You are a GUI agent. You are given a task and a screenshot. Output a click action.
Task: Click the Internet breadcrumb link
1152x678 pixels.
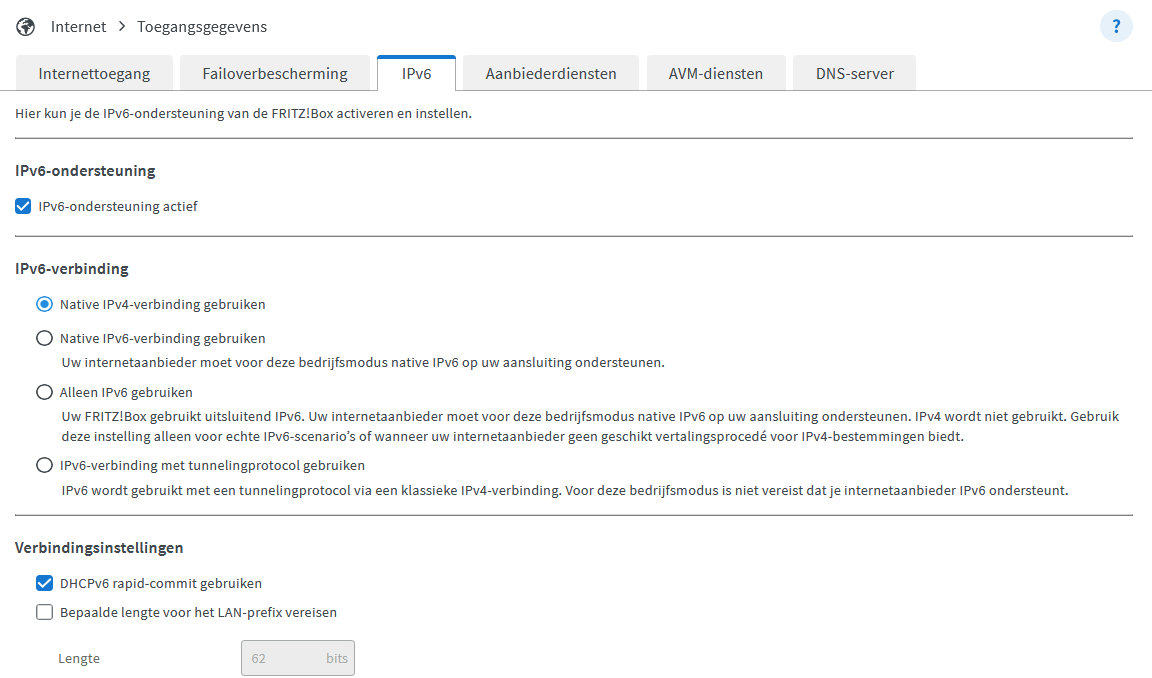[x=78, y=27]
